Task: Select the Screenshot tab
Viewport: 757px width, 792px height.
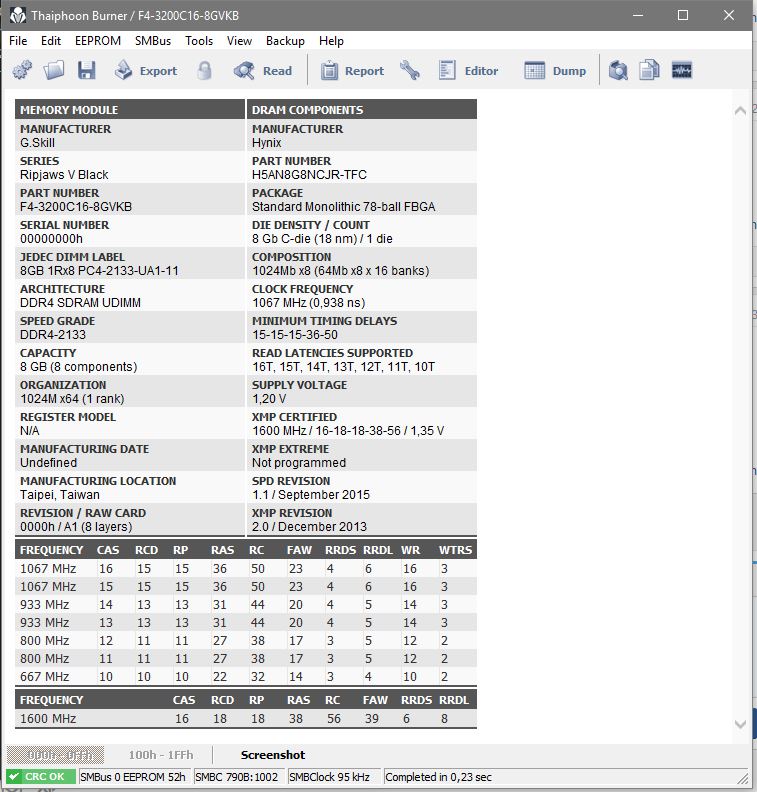Action: [x=273, y=755]
